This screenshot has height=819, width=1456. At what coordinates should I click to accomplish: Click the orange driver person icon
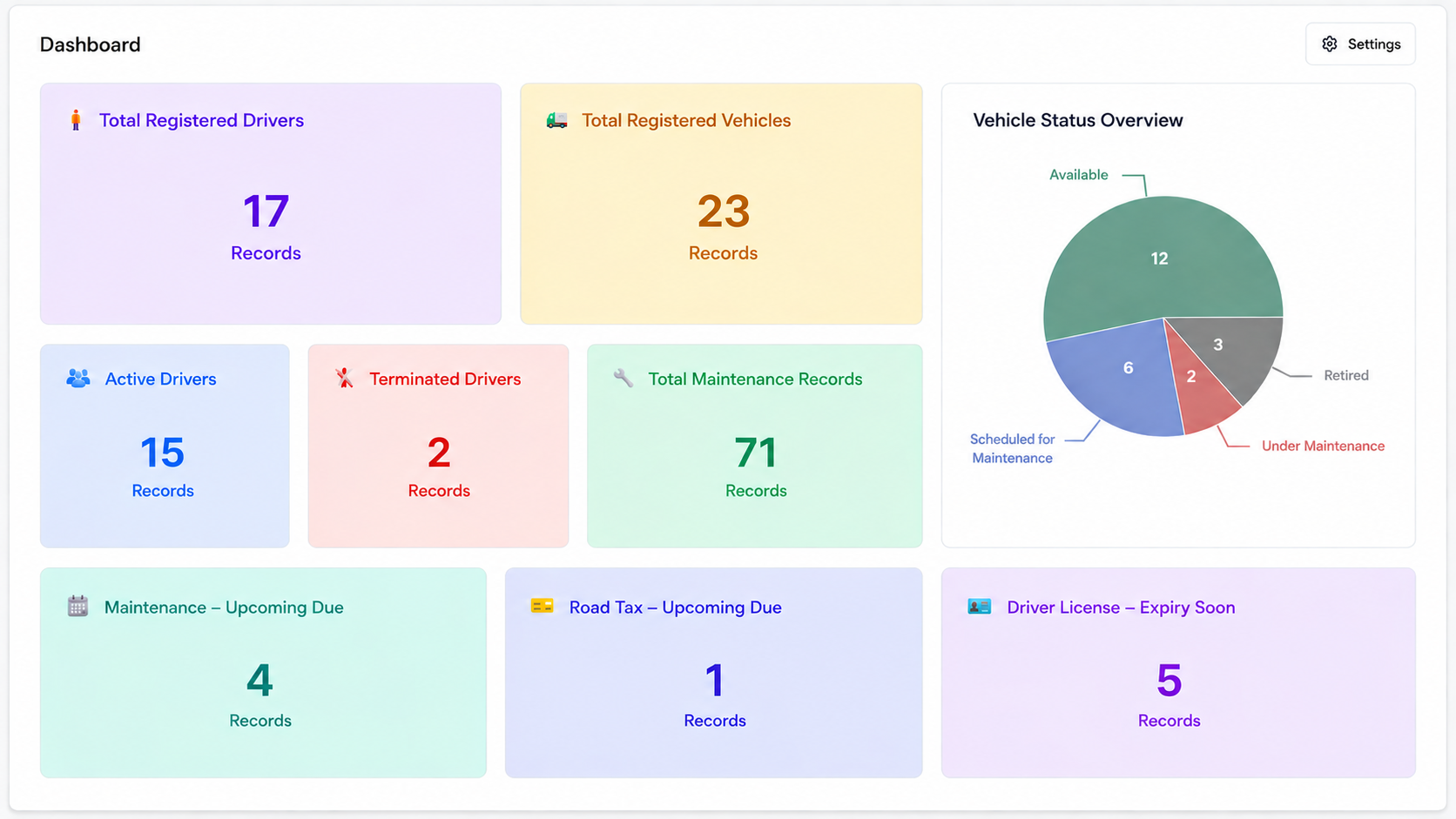tap(76, 120)
